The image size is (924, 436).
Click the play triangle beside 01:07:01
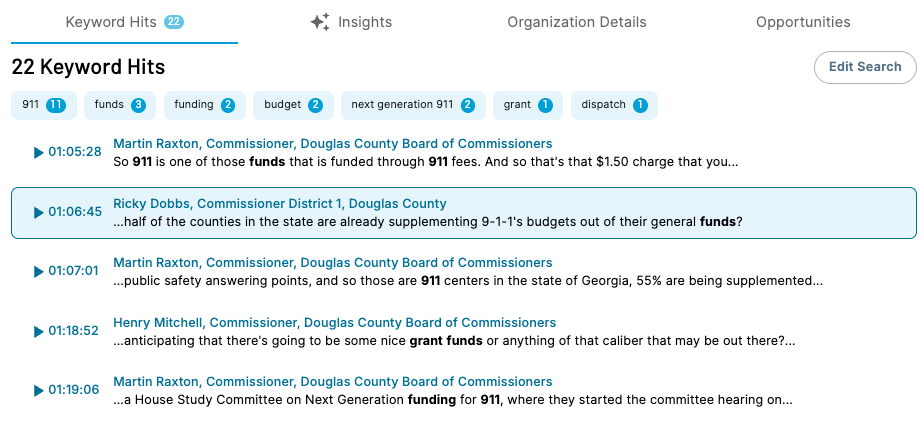[x=39, y=272]
